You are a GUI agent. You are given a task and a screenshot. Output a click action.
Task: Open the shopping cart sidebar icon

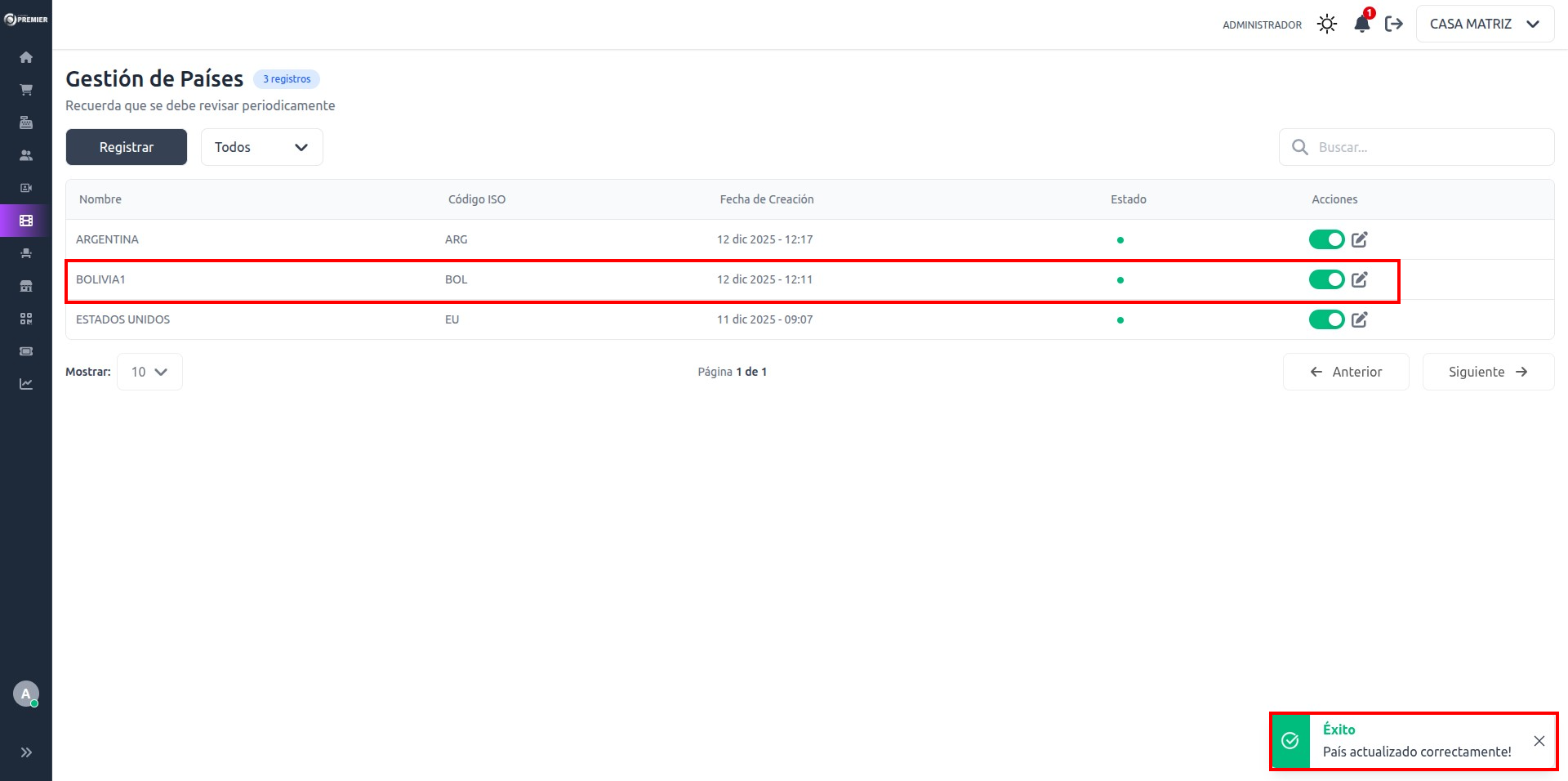(26, 90)
